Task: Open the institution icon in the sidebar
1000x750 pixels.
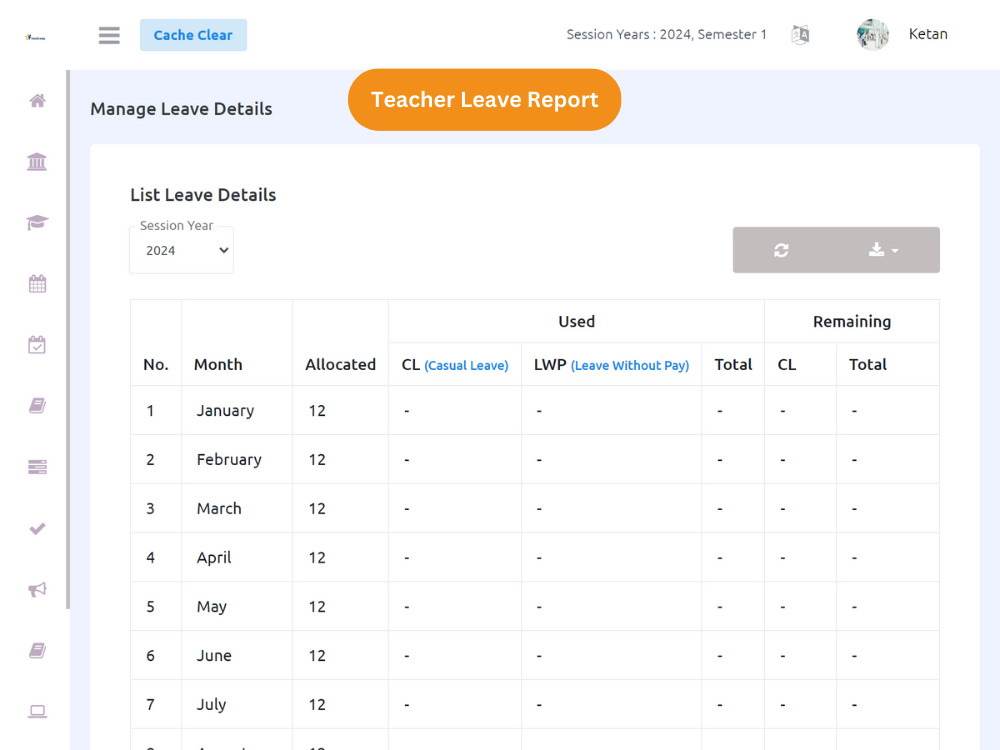Action: pos(37,161)
